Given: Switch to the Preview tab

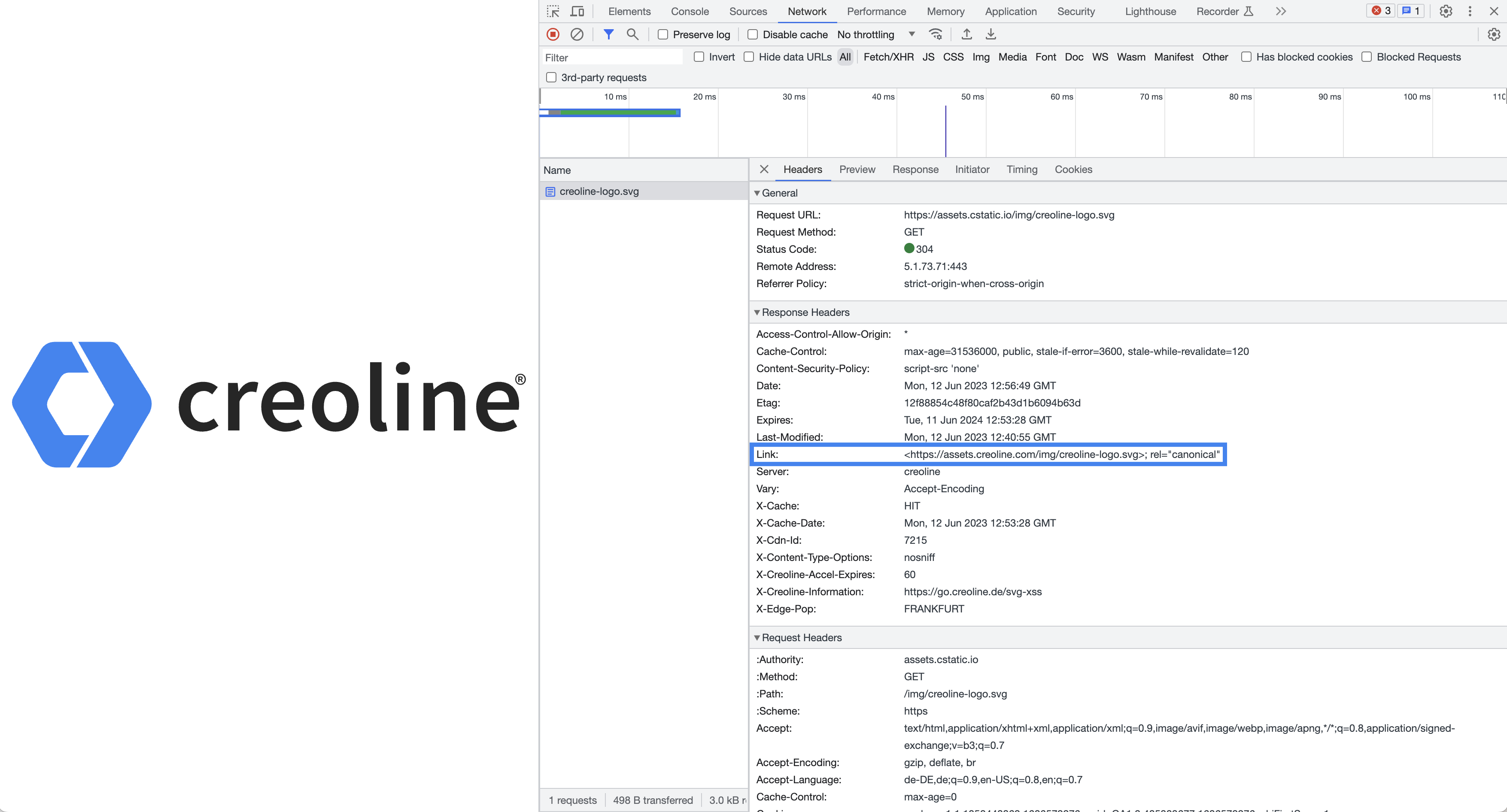Looking at the screenshot, I should pyautogui.click(x=857, y=169).
